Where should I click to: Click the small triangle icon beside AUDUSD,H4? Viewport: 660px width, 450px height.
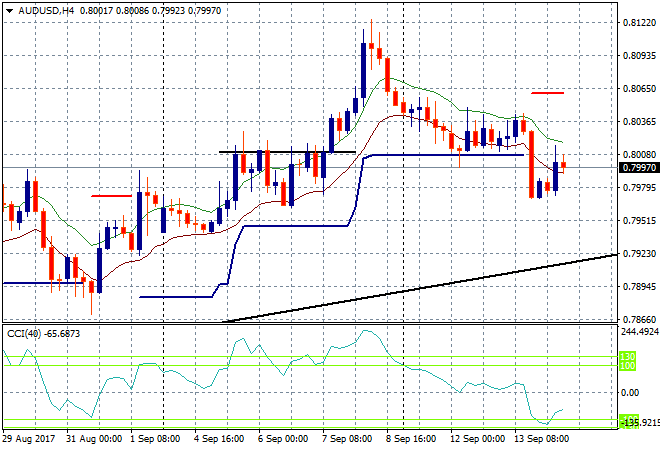click(7, 9)
